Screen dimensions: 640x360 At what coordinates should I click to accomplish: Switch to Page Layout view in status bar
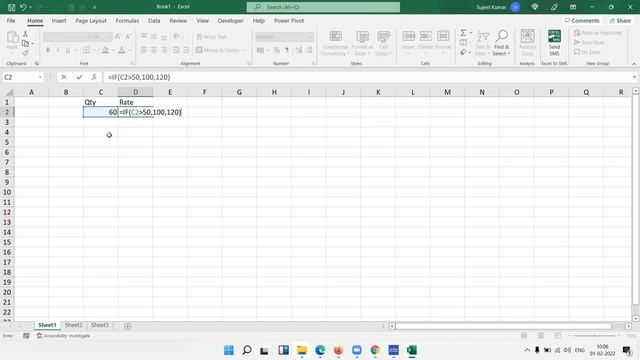coord(541,336)
